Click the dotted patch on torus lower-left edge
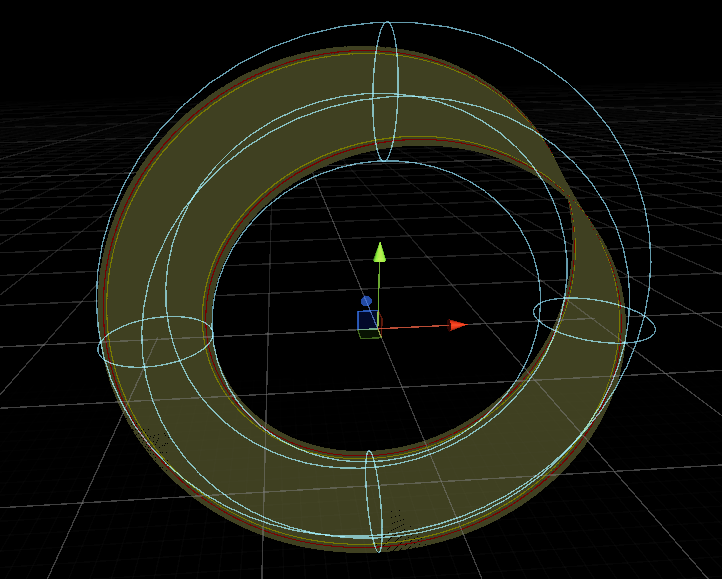Viewport: 722px width, 579px height. pos(155,440)
